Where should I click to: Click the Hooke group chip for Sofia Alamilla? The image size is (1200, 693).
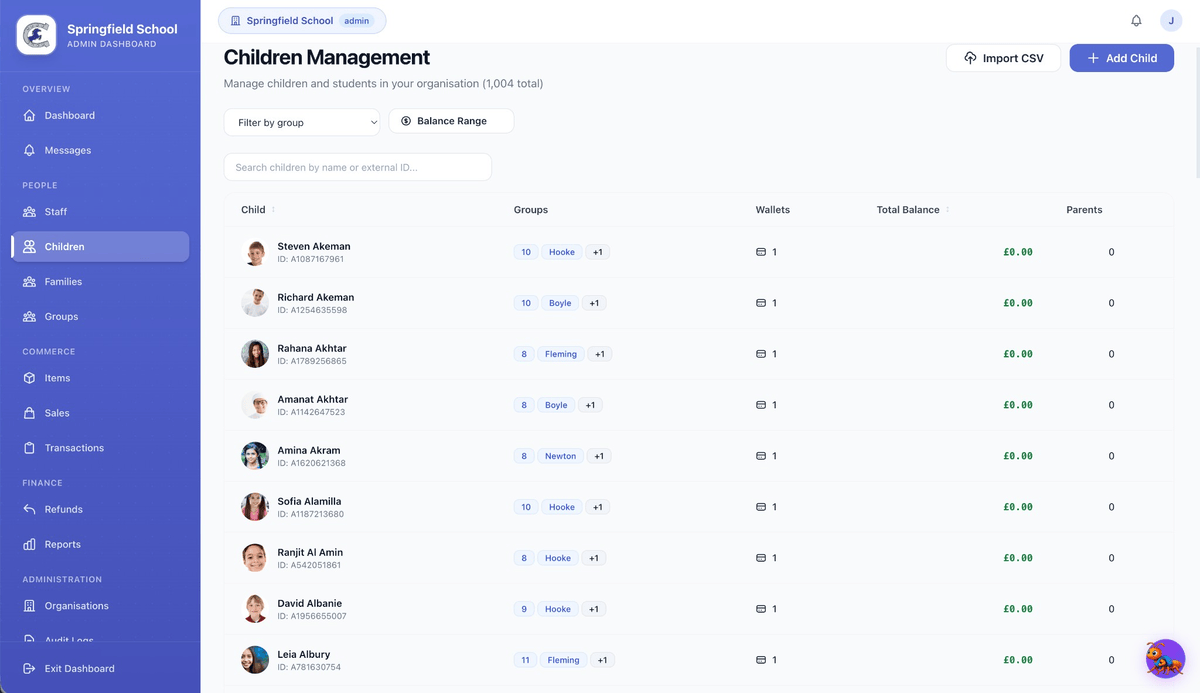click(x=561, y=507)
